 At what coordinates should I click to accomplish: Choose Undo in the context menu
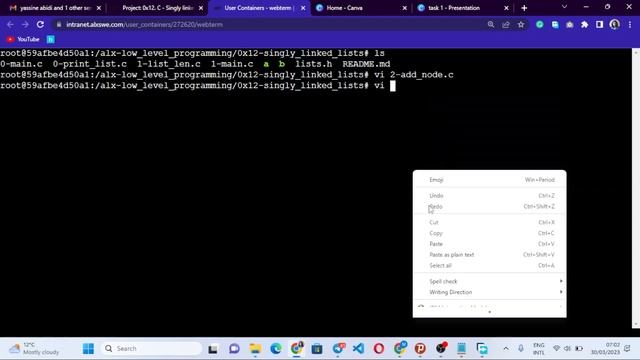coord(489,196)
